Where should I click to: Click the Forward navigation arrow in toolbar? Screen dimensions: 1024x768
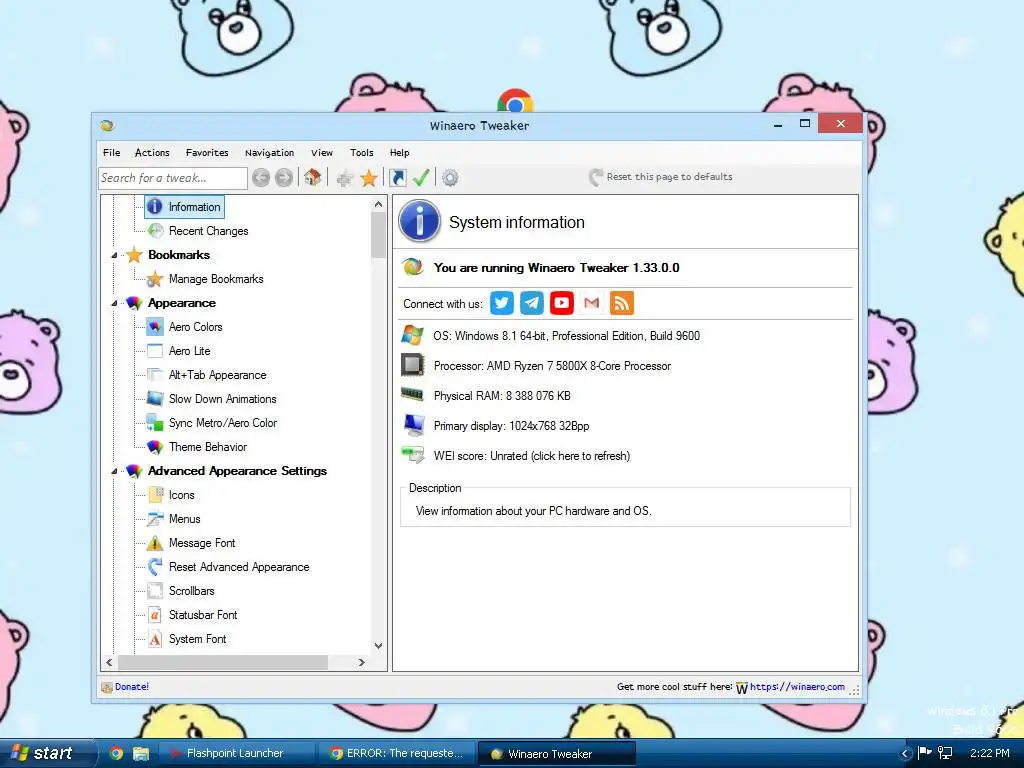click(283, 178)
